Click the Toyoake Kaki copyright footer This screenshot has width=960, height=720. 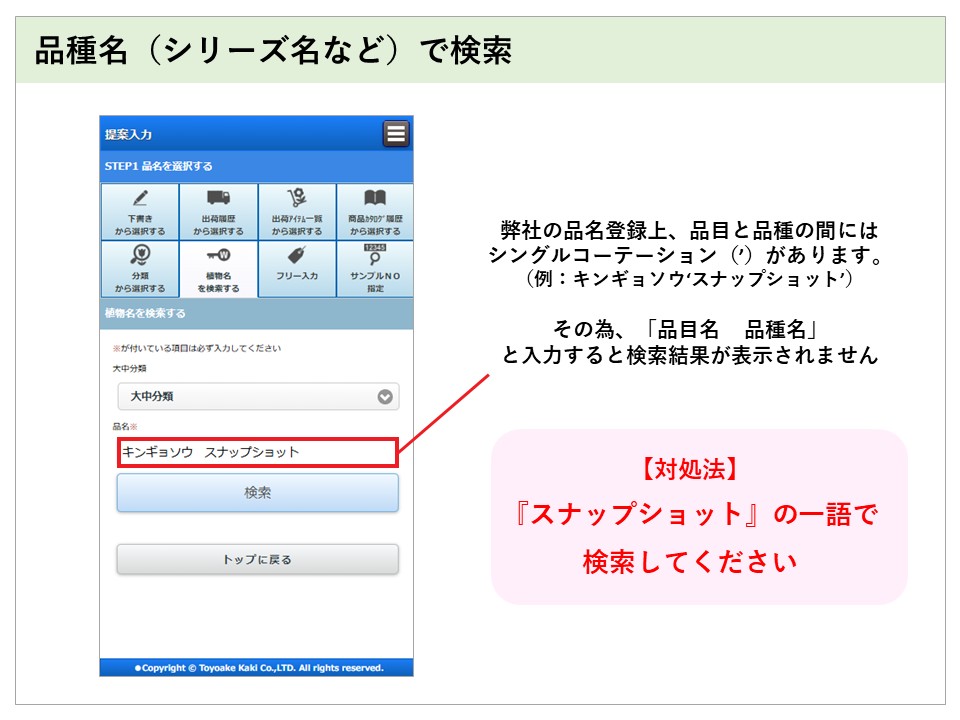tap(256, 667)
